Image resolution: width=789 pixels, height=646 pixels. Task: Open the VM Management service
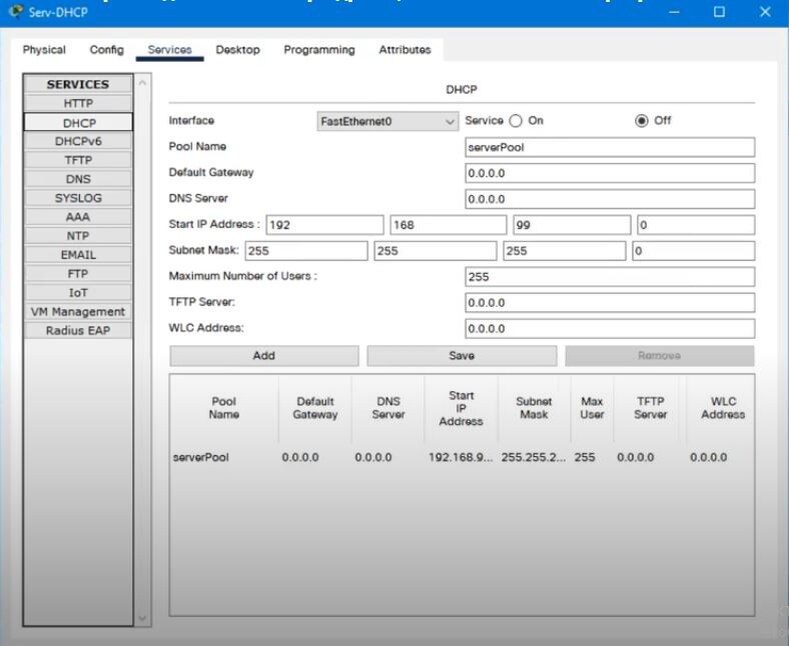point(78,311)
